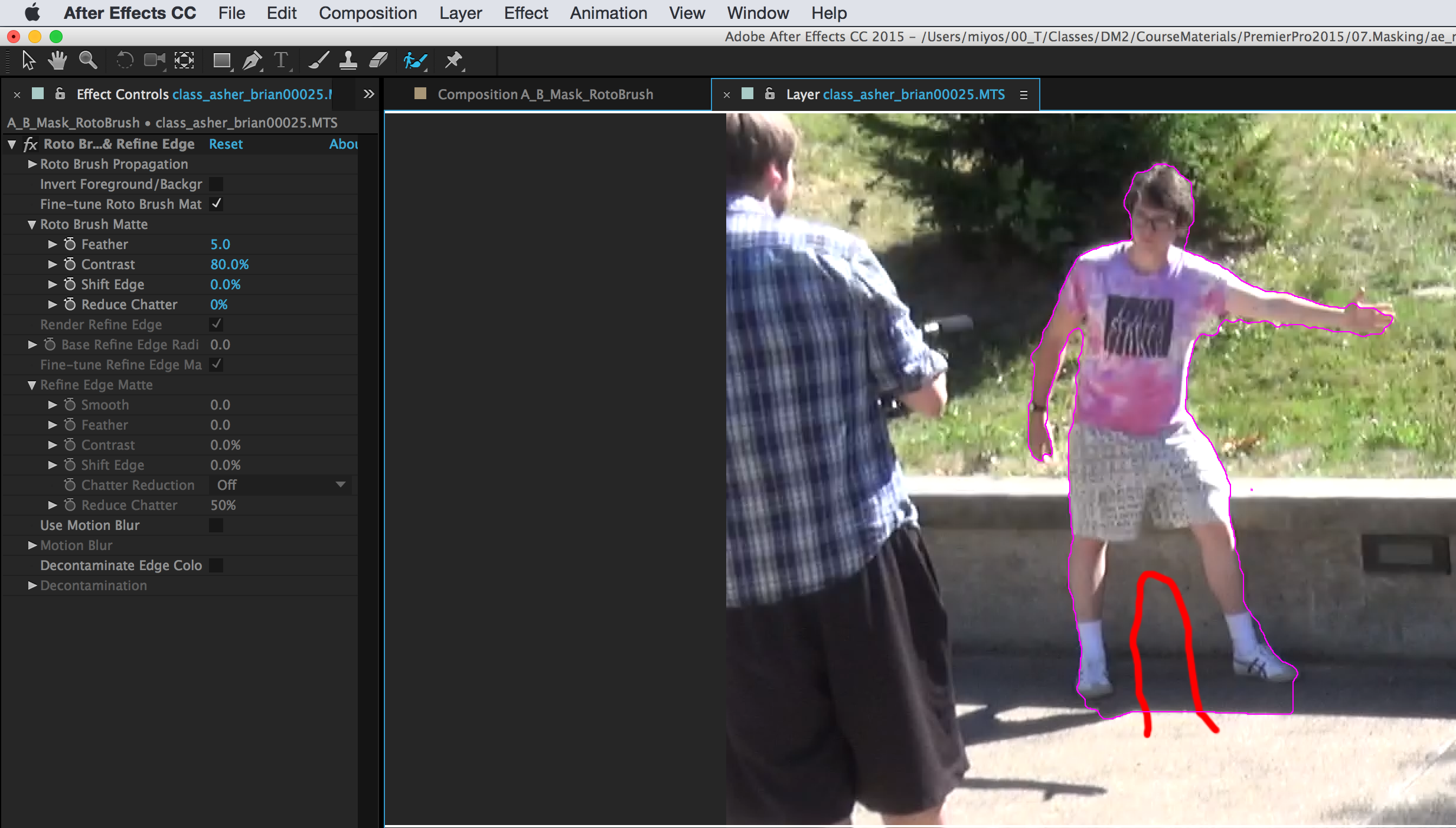Select the Pen tool
Image resolution: width=1456 pixels, height=828 pixels.
click(252, 60)
